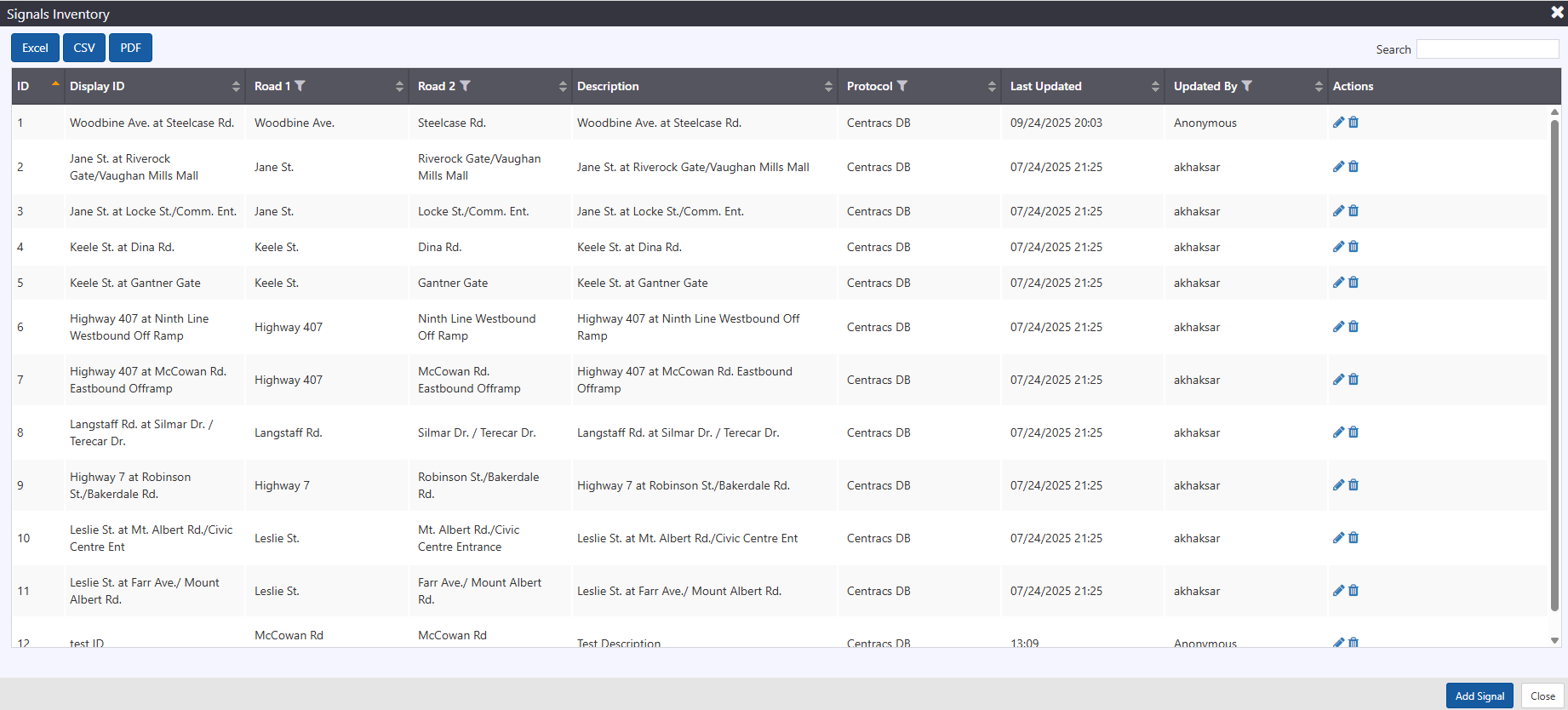
Task: Open the Updated By filter funnel
Action: tap(1247, 86)
